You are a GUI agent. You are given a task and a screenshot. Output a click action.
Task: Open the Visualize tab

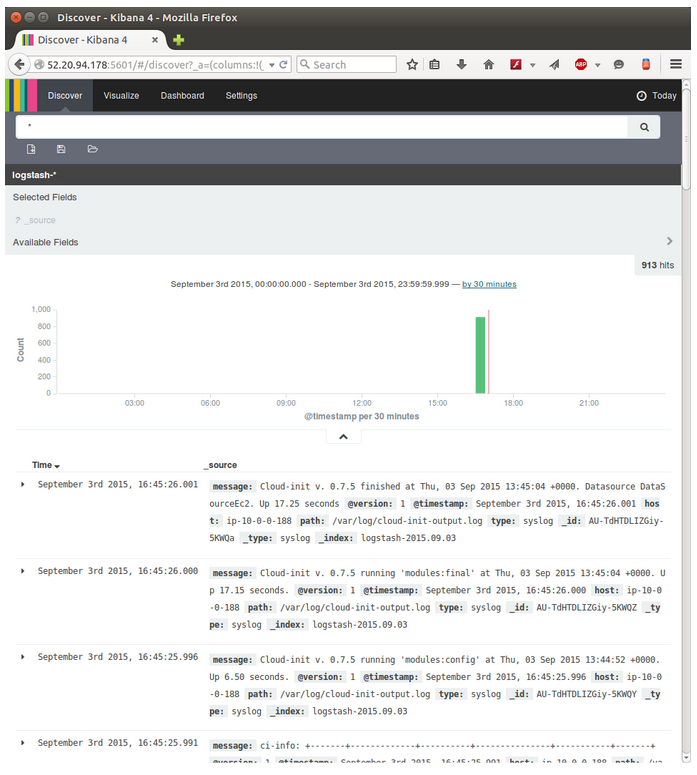click(121, 96)
